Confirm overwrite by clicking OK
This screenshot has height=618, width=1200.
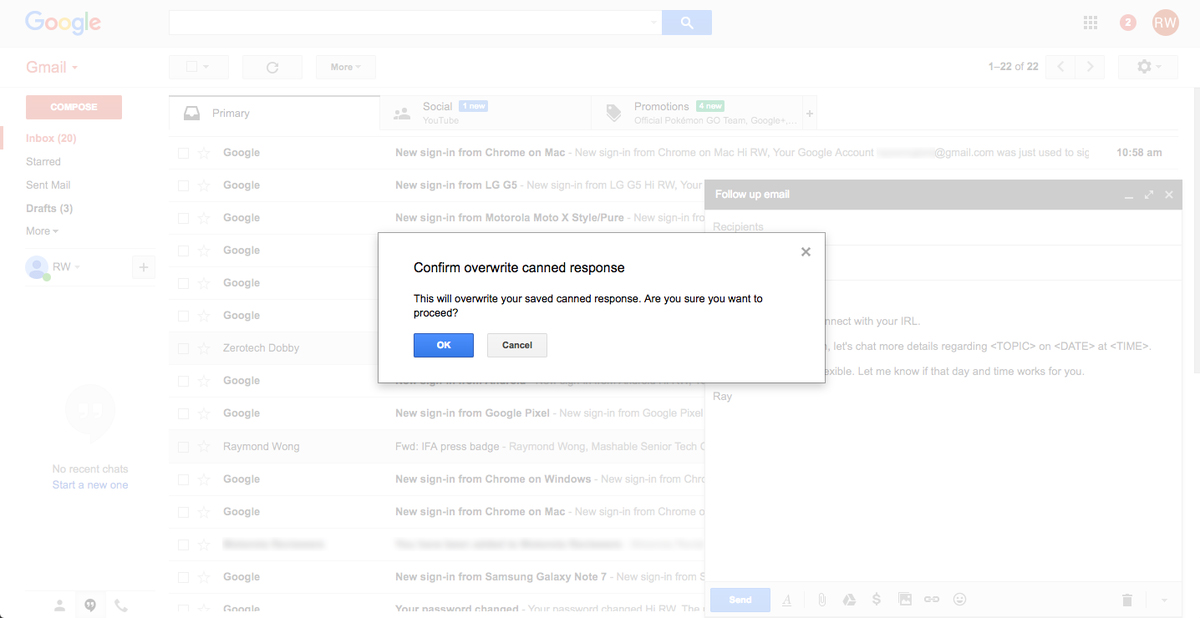point(443,345)
